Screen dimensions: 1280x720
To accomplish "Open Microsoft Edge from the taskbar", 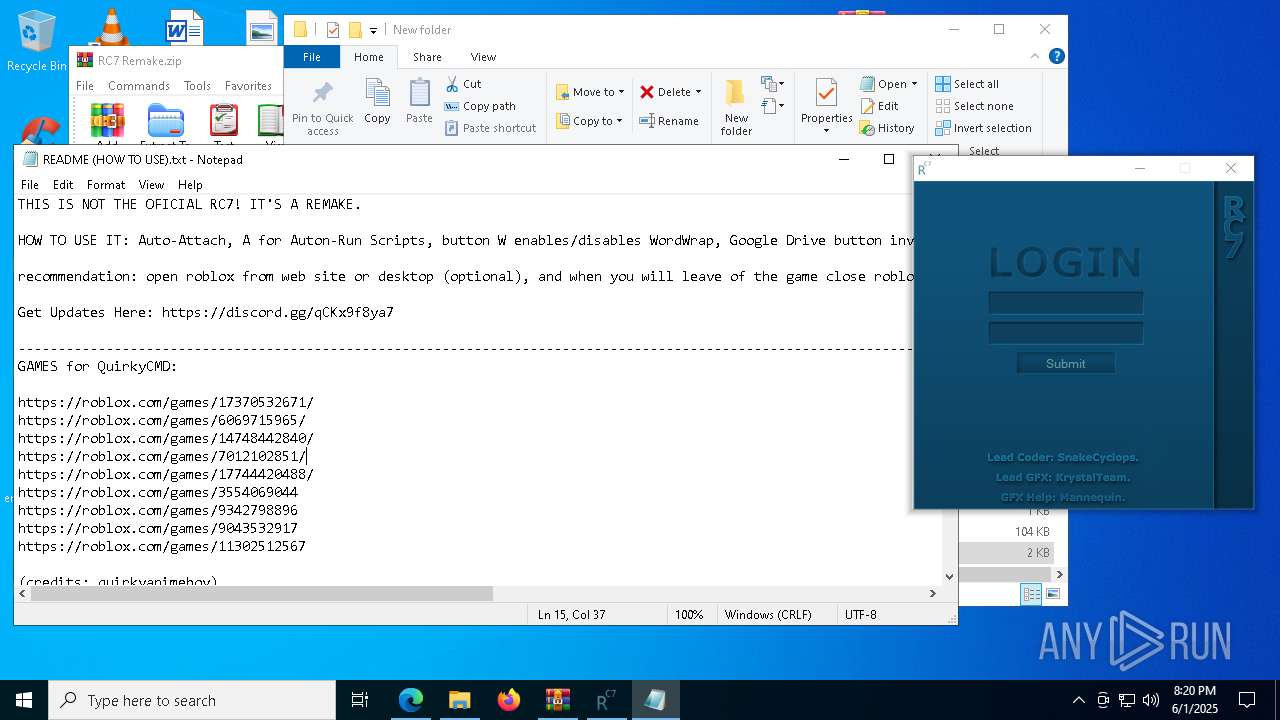I will (x=411, y=700).
